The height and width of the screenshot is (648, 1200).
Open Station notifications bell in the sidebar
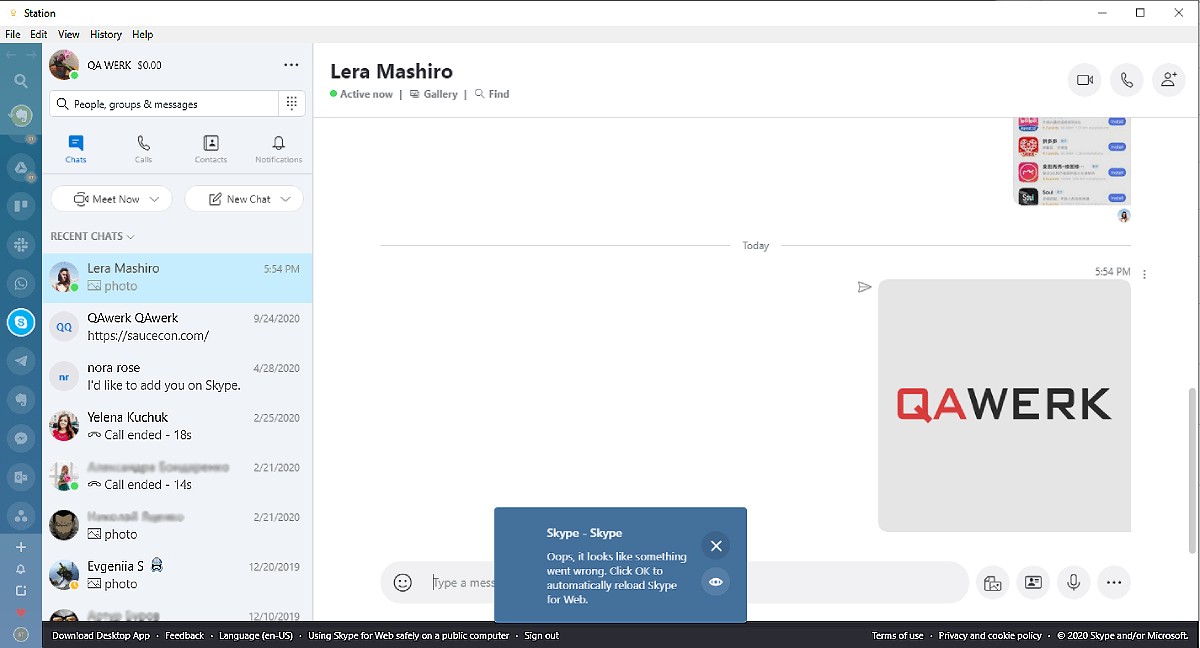click(21, 569)
